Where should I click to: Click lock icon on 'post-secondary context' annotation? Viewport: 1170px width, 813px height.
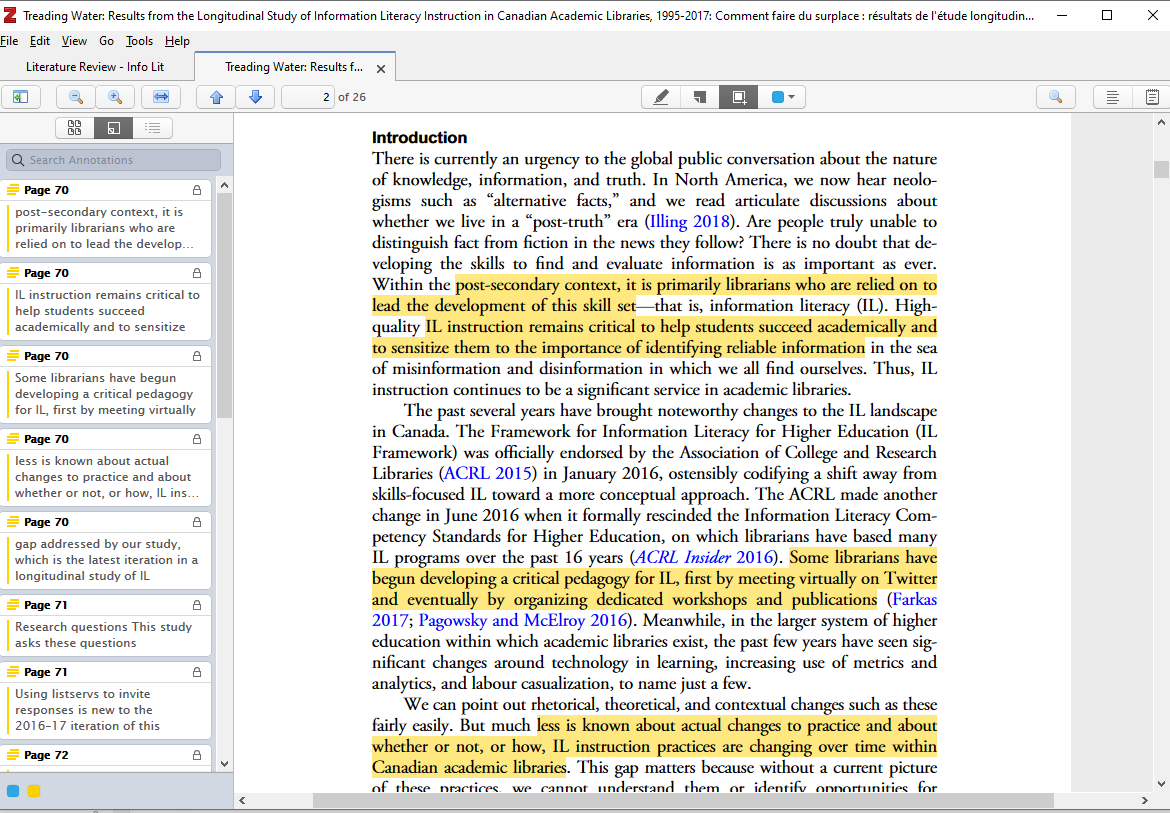(197, 190)
